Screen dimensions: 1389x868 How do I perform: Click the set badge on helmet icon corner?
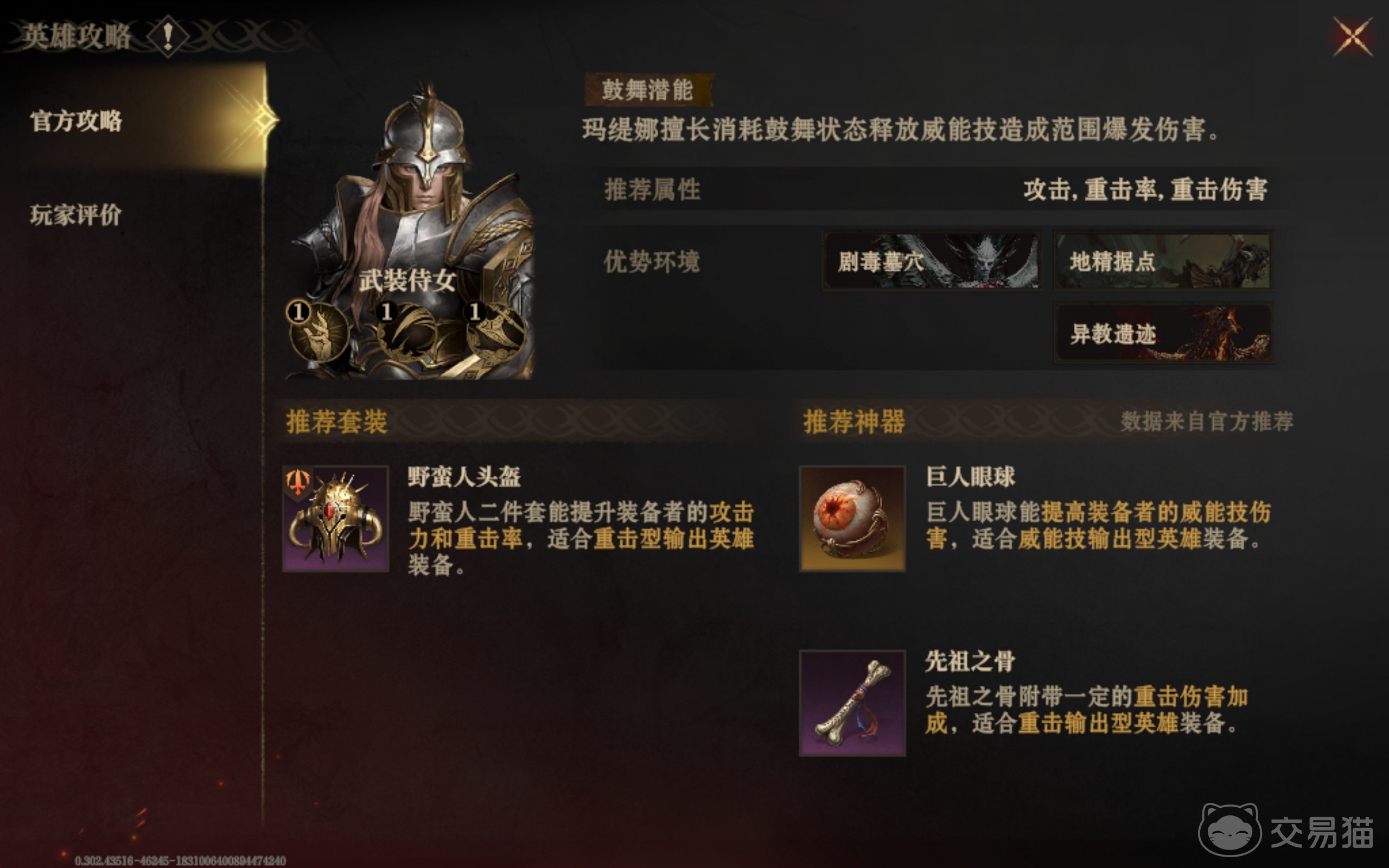298,482
